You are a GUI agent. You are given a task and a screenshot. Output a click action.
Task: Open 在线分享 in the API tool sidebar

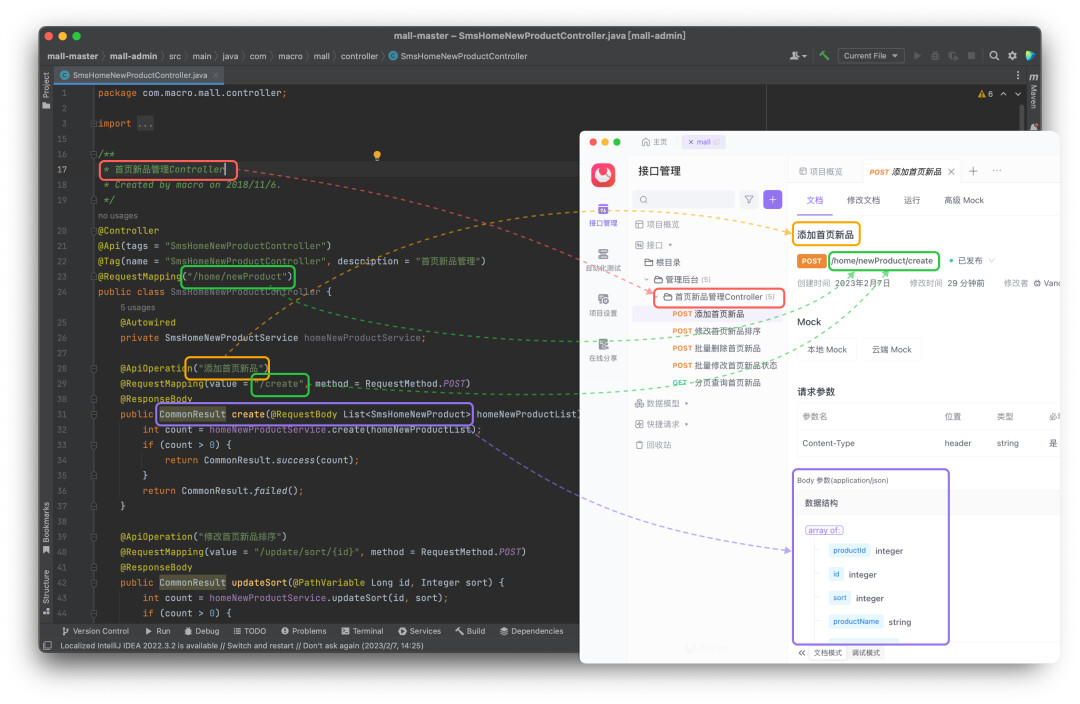pos(603,351)
